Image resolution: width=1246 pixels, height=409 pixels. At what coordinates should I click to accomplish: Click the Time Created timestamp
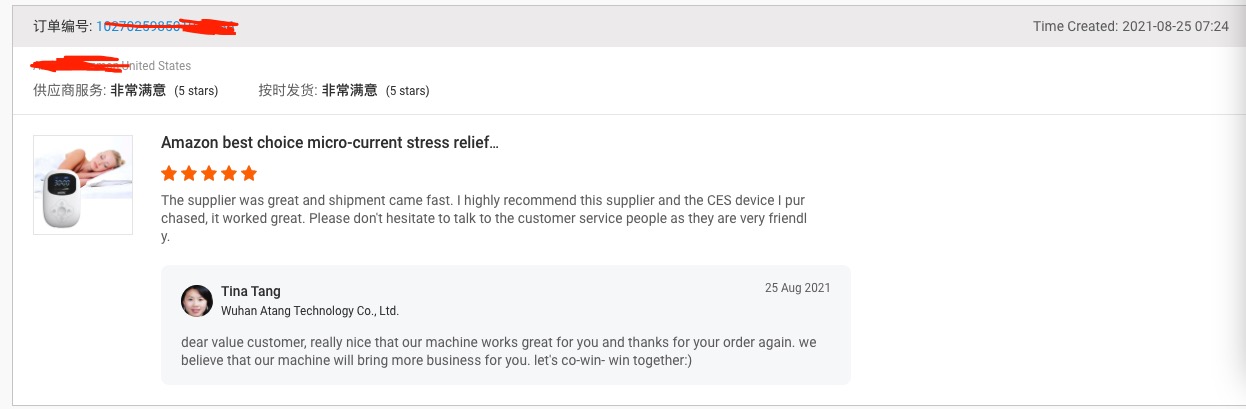[x=1131, y=26]
